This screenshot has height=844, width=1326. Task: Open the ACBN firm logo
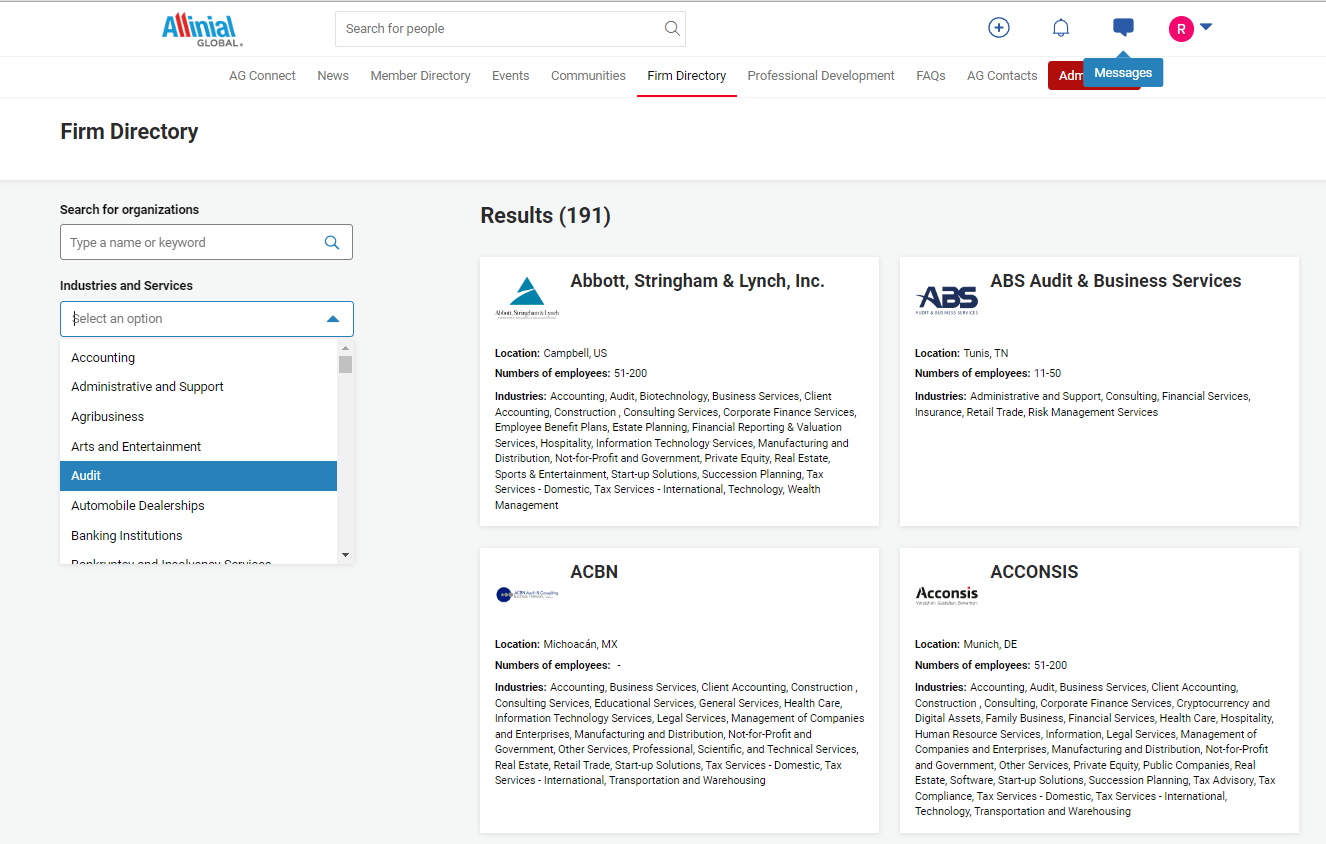pyautogui.click(x=527, y=594)
